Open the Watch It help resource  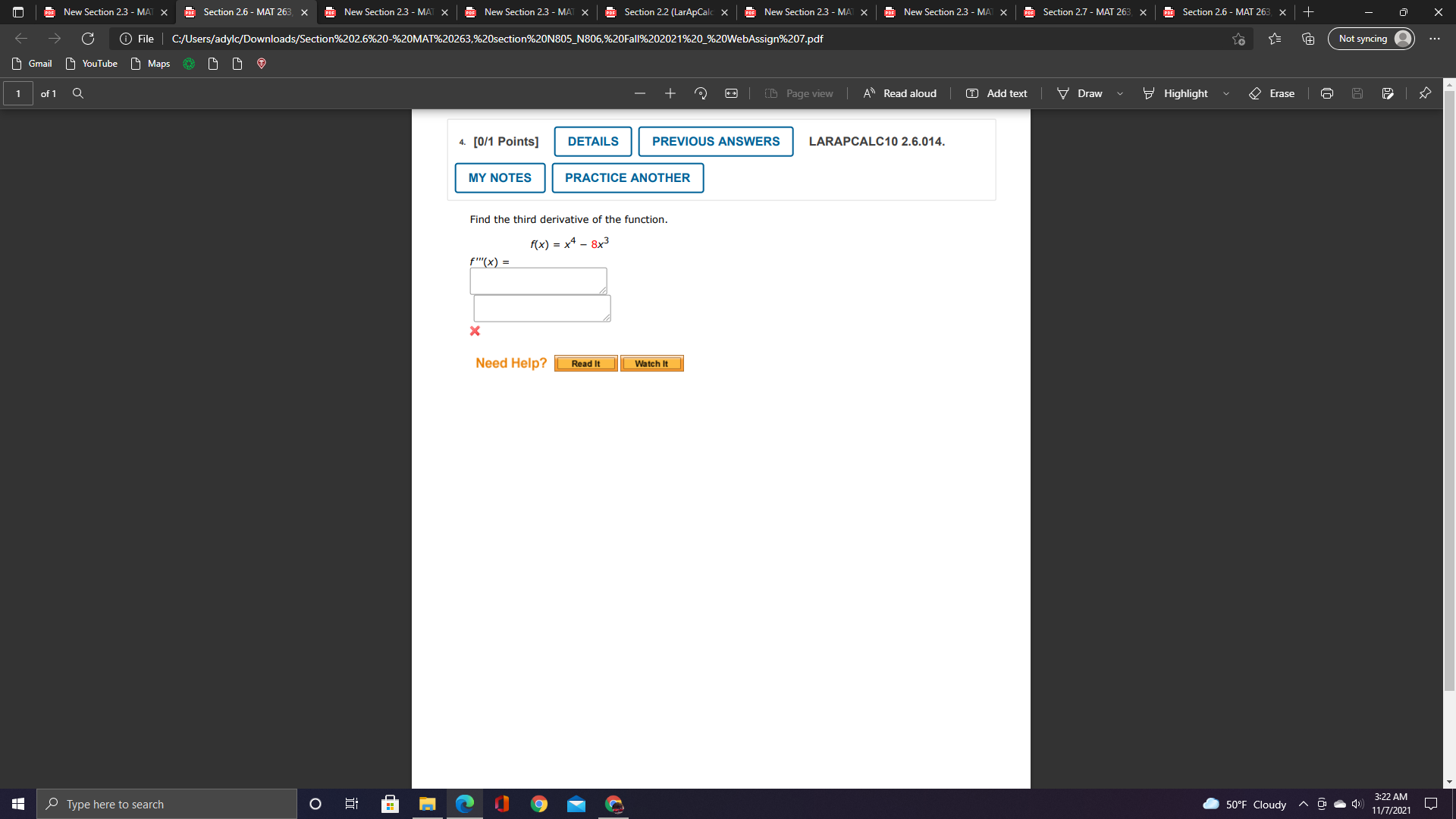651,363
